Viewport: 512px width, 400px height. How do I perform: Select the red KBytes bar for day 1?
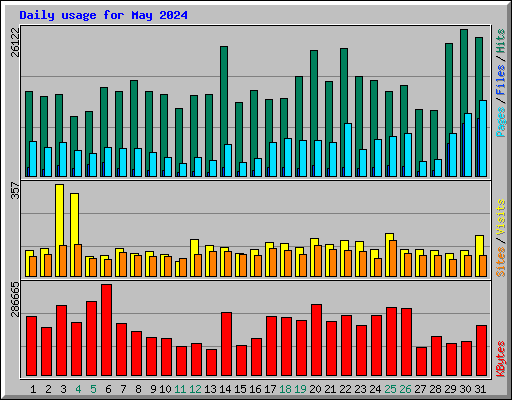click(31, 346)
